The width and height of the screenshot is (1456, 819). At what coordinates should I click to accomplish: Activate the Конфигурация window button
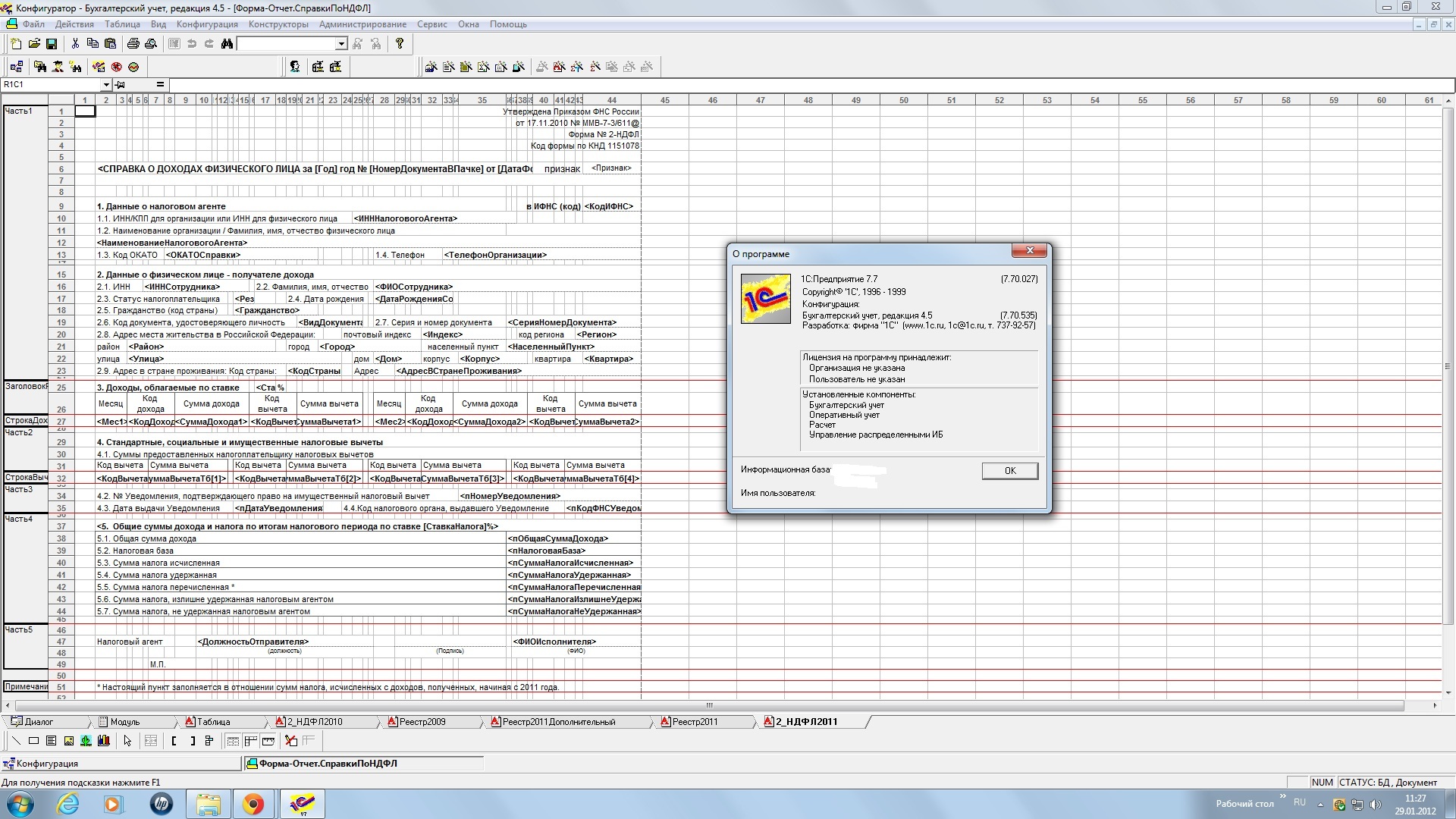click(x=121, y=764)
